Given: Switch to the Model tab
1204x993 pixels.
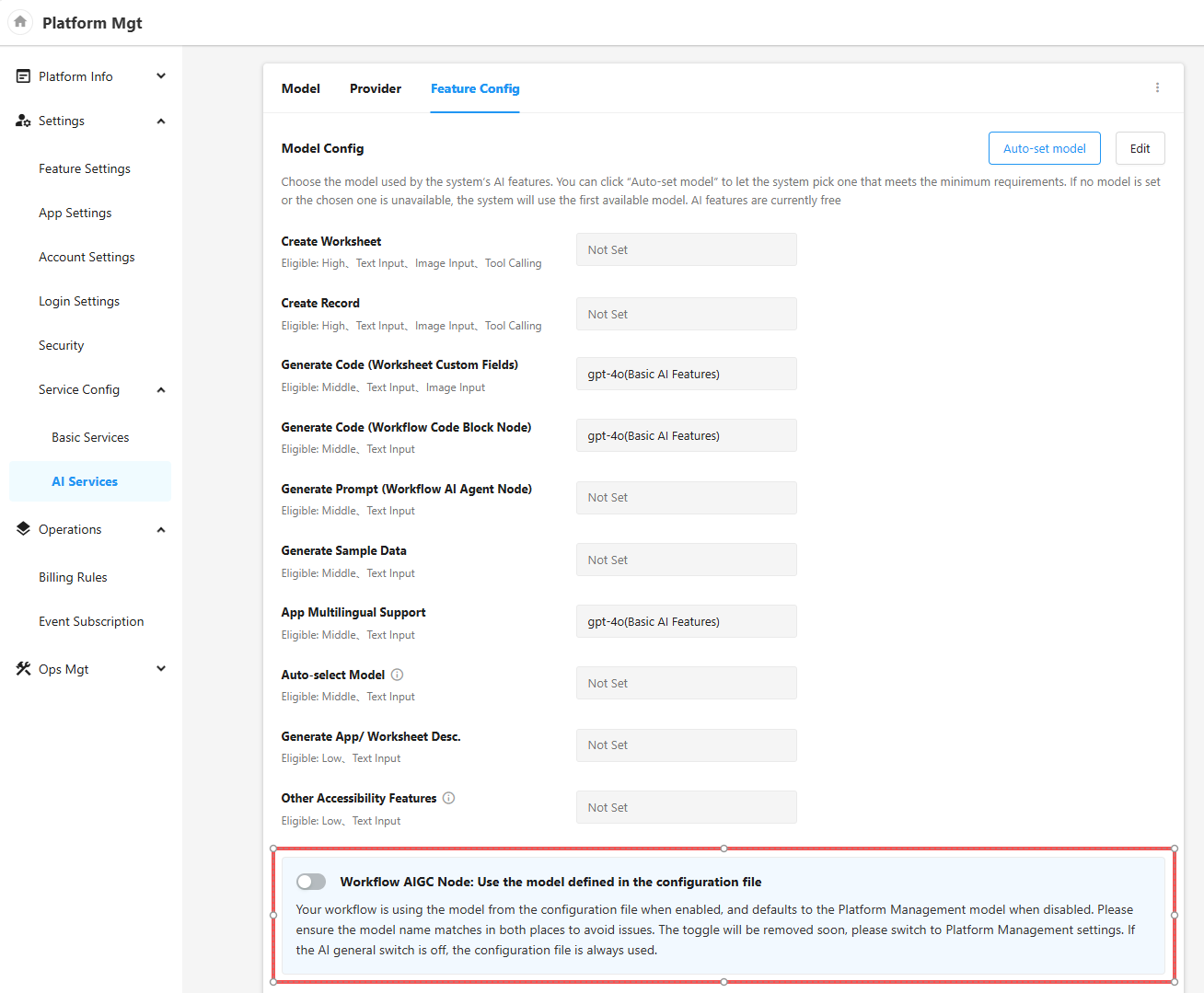Looking at the screenshot, I should [x=301, y=88].
